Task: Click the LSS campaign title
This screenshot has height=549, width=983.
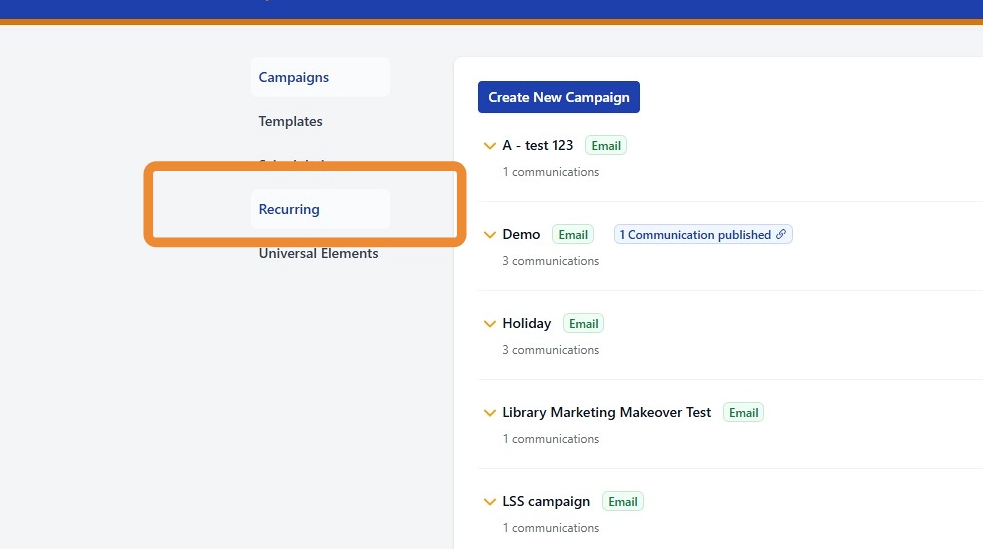Action: pos(546,501)
